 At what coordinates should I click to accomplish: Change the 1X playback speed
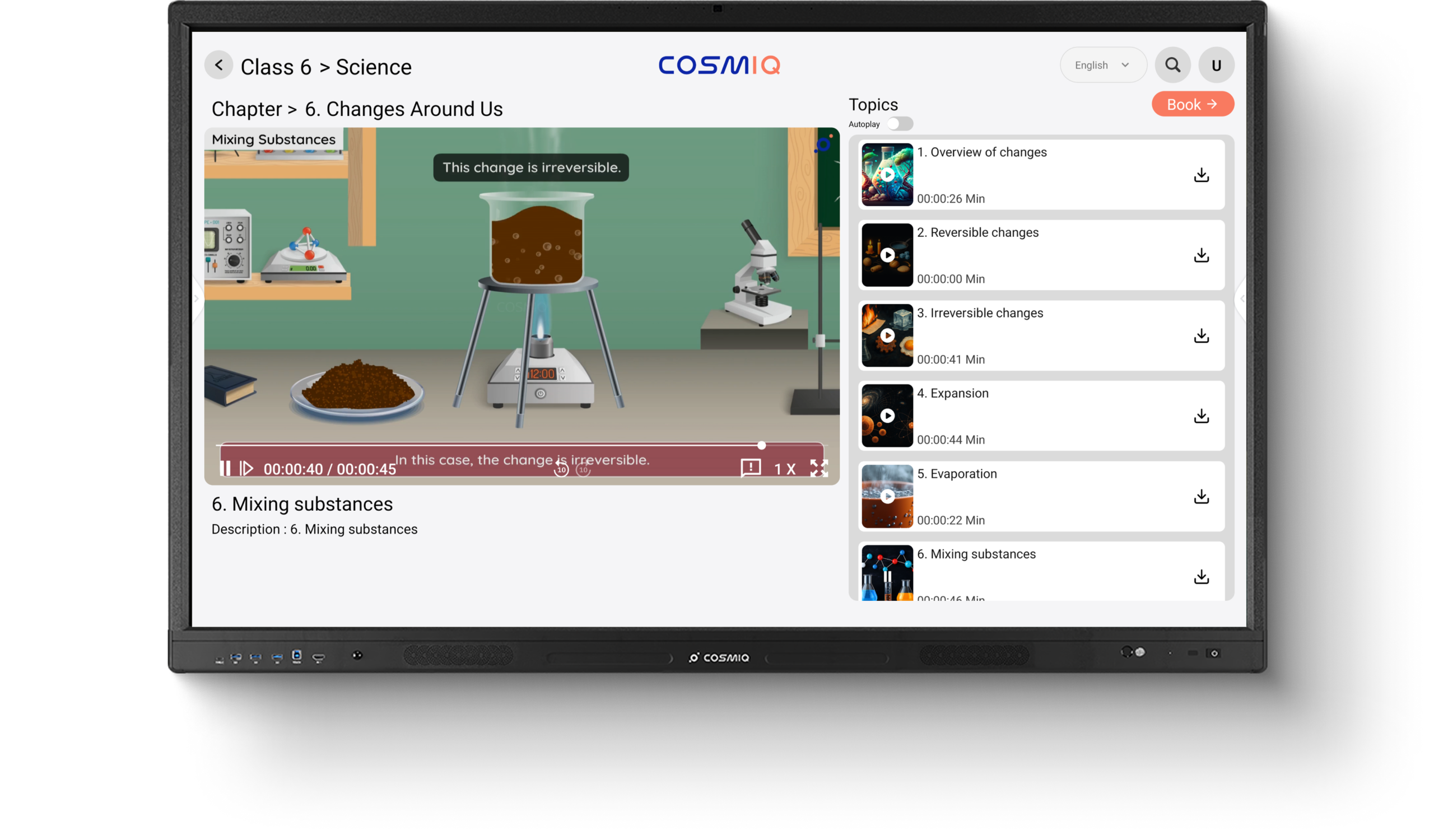tap(784, 469)
